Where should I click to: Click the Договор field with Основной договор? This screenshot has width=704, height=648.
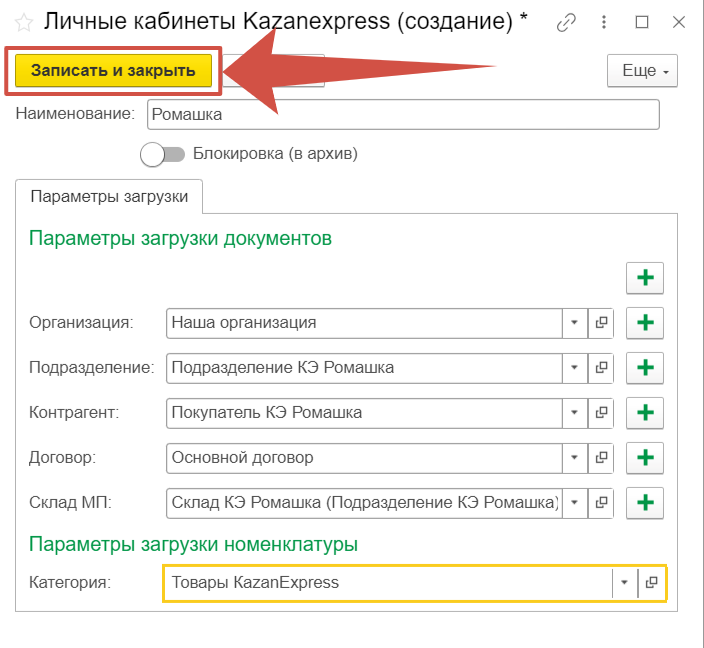364,458
